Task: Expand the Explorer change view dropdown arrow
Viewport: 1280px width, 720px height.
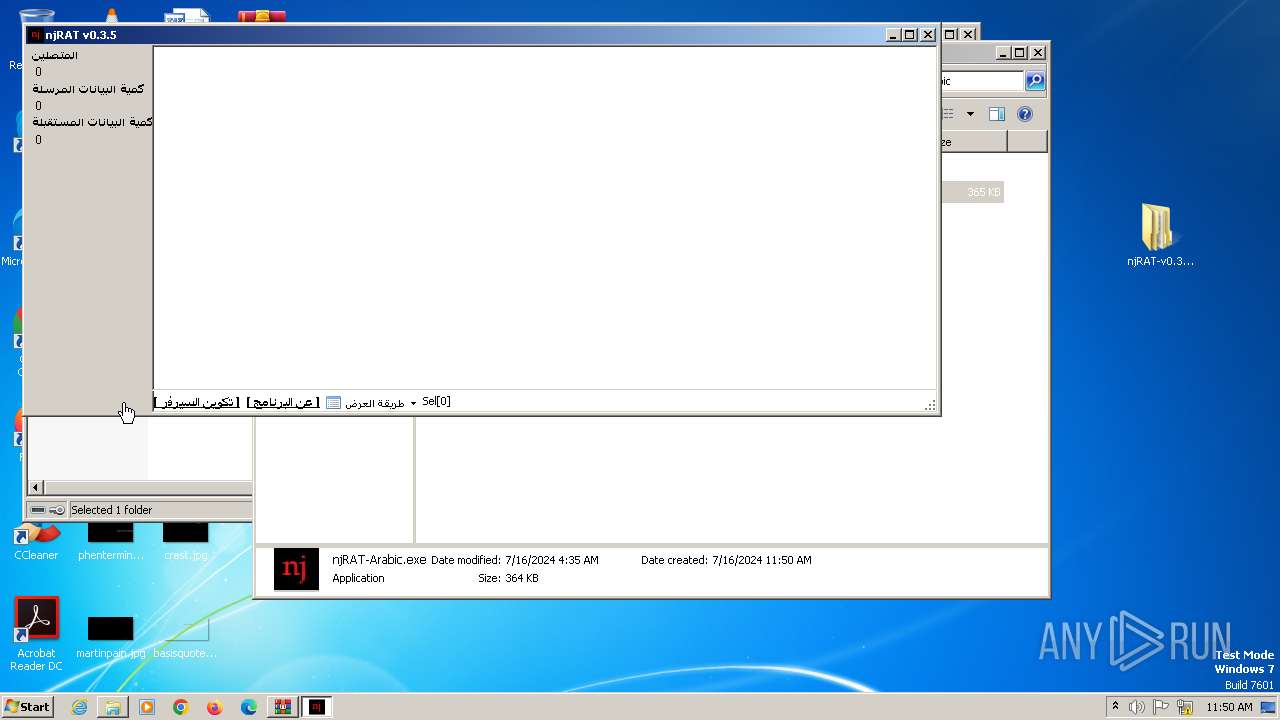Action: point(970,114)
